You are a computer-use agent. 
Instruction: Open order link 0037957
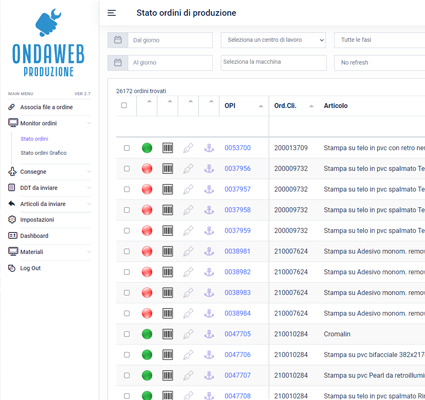238,189
